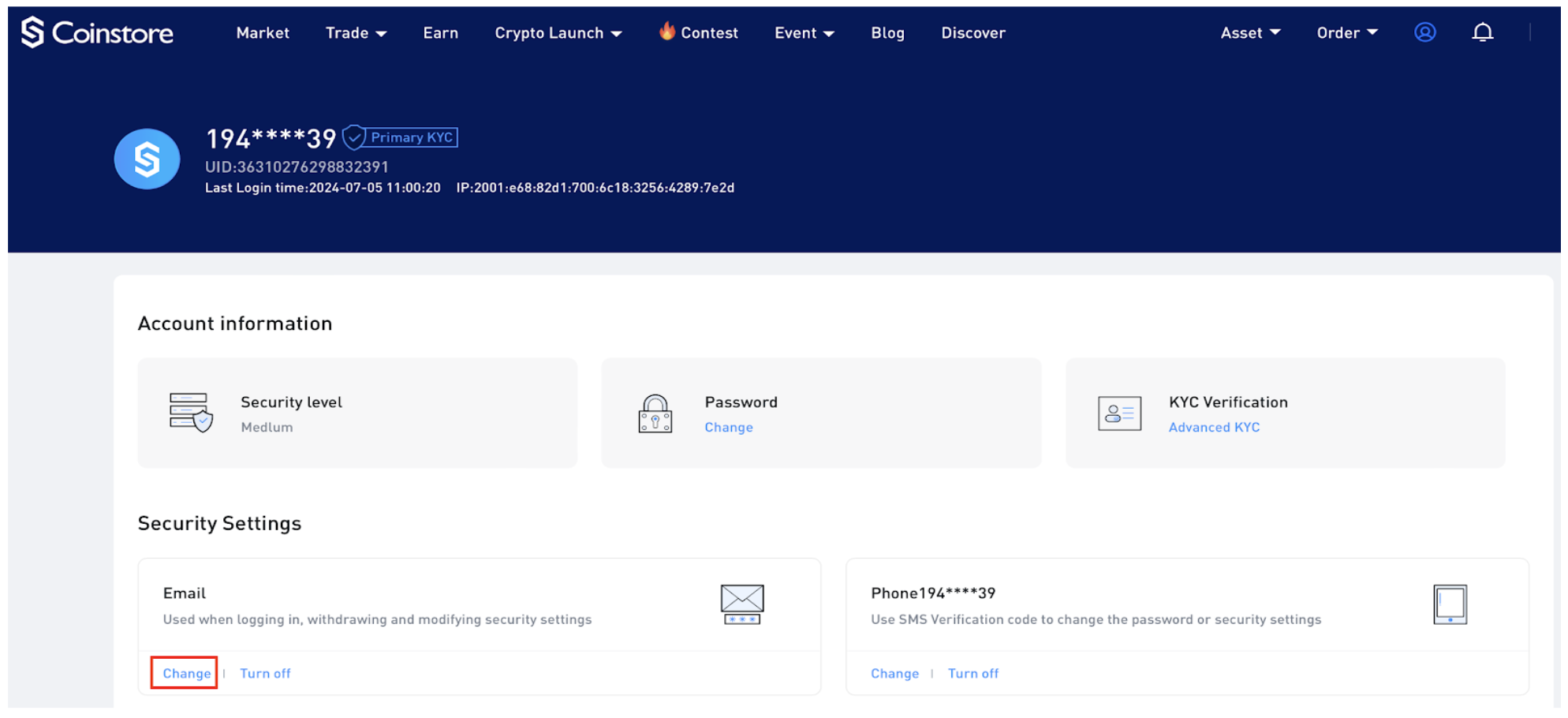Click the Primary KYC badge
1568x718 pixels.
coord(401,136)
